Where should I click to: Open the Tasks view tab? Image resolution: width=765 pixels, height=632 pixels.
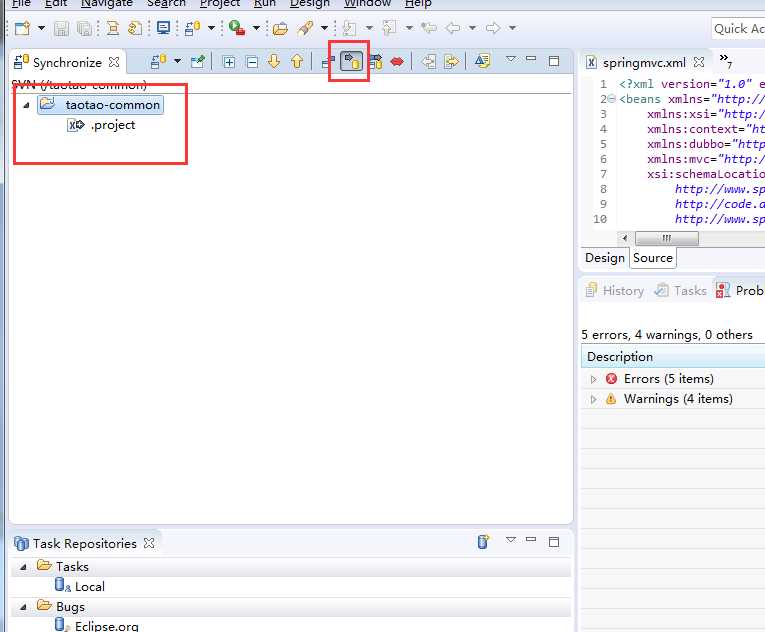(x=681, y=290)
